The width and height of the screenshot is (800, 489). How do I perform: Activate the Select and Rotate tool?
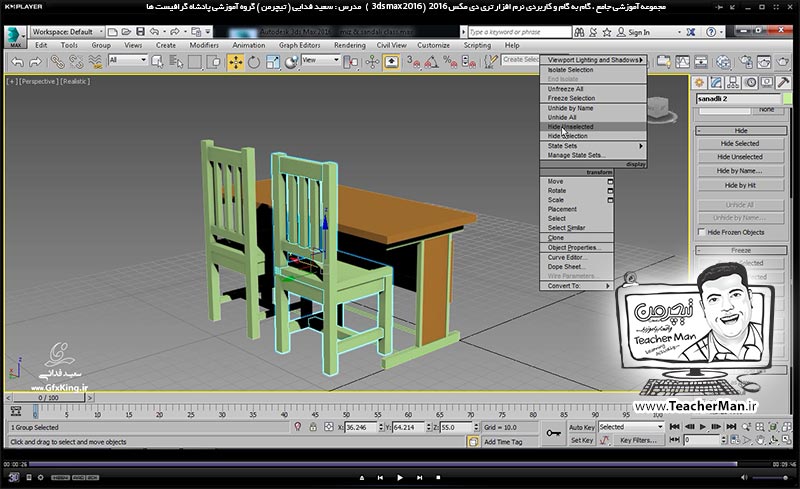click(x=254, y=62)
